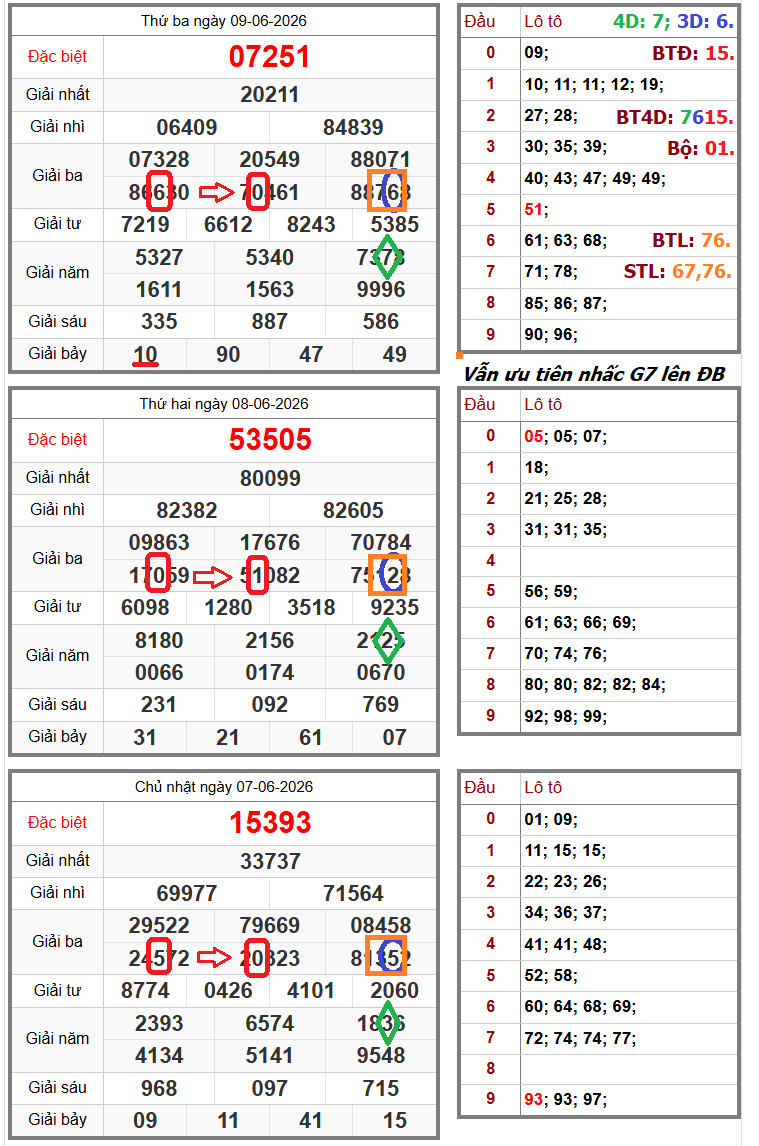The height and width of the screenshot is (1146, 759).
Task: Click loto row '61; 63; 66; 69;'
Action: [x=580, y=622]
